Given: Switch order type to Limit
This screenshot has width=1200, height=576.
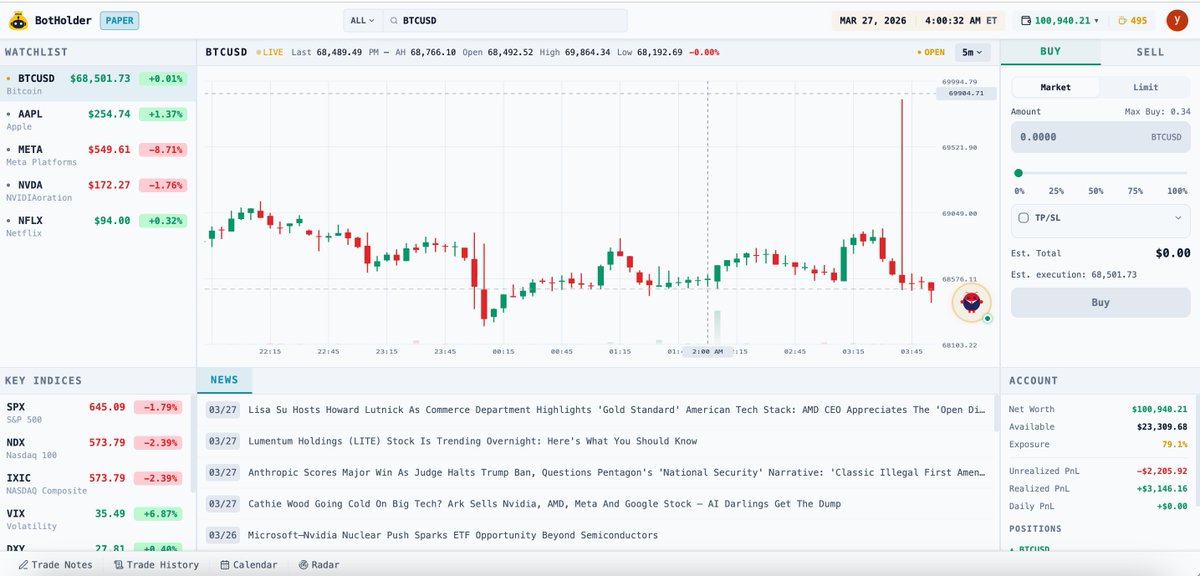Looking at the screenshot, I should tap(1143, 87).
